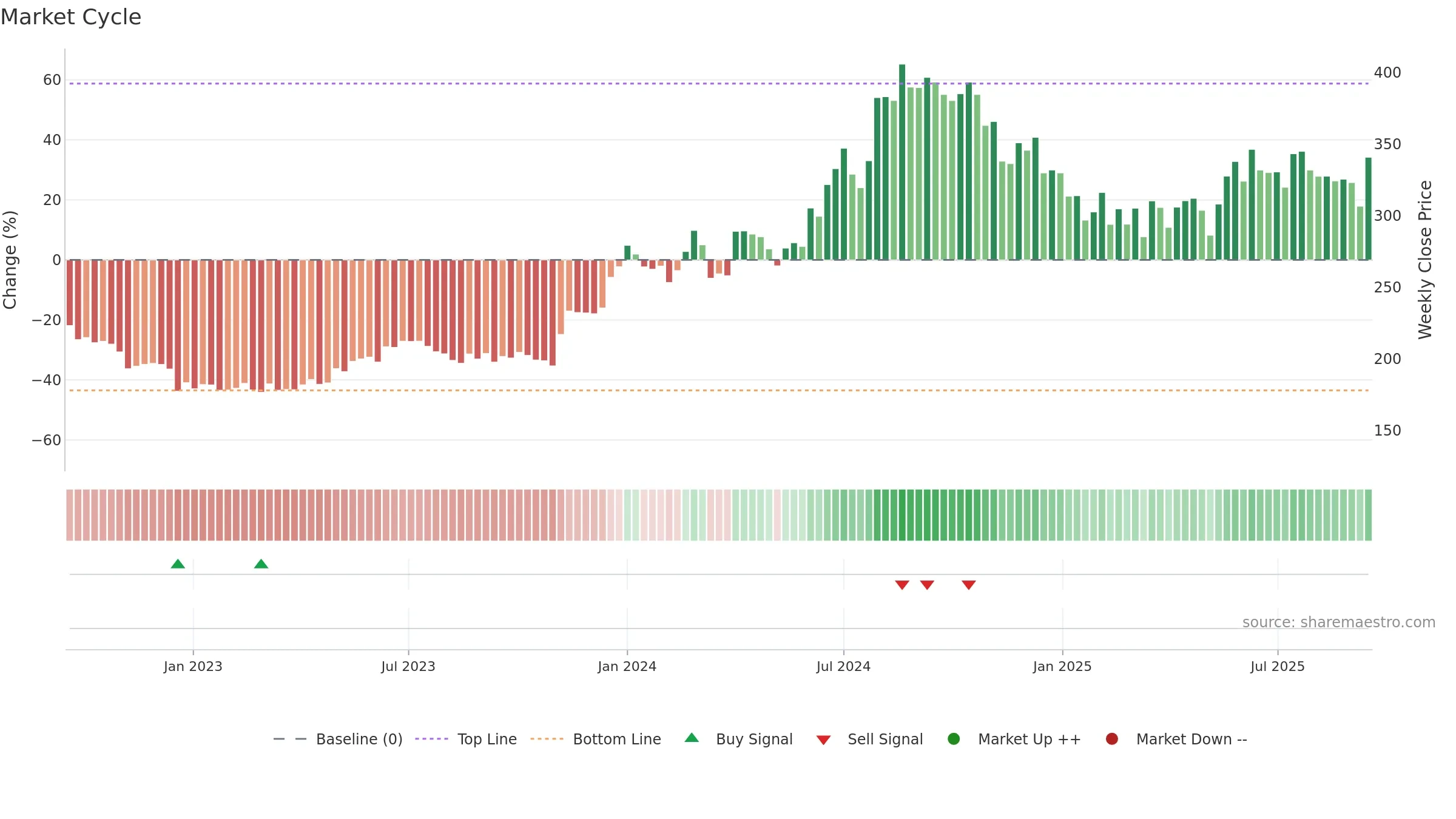Click the Change (%) axis title
1456x819 pixels.
[x=10, y=260]
